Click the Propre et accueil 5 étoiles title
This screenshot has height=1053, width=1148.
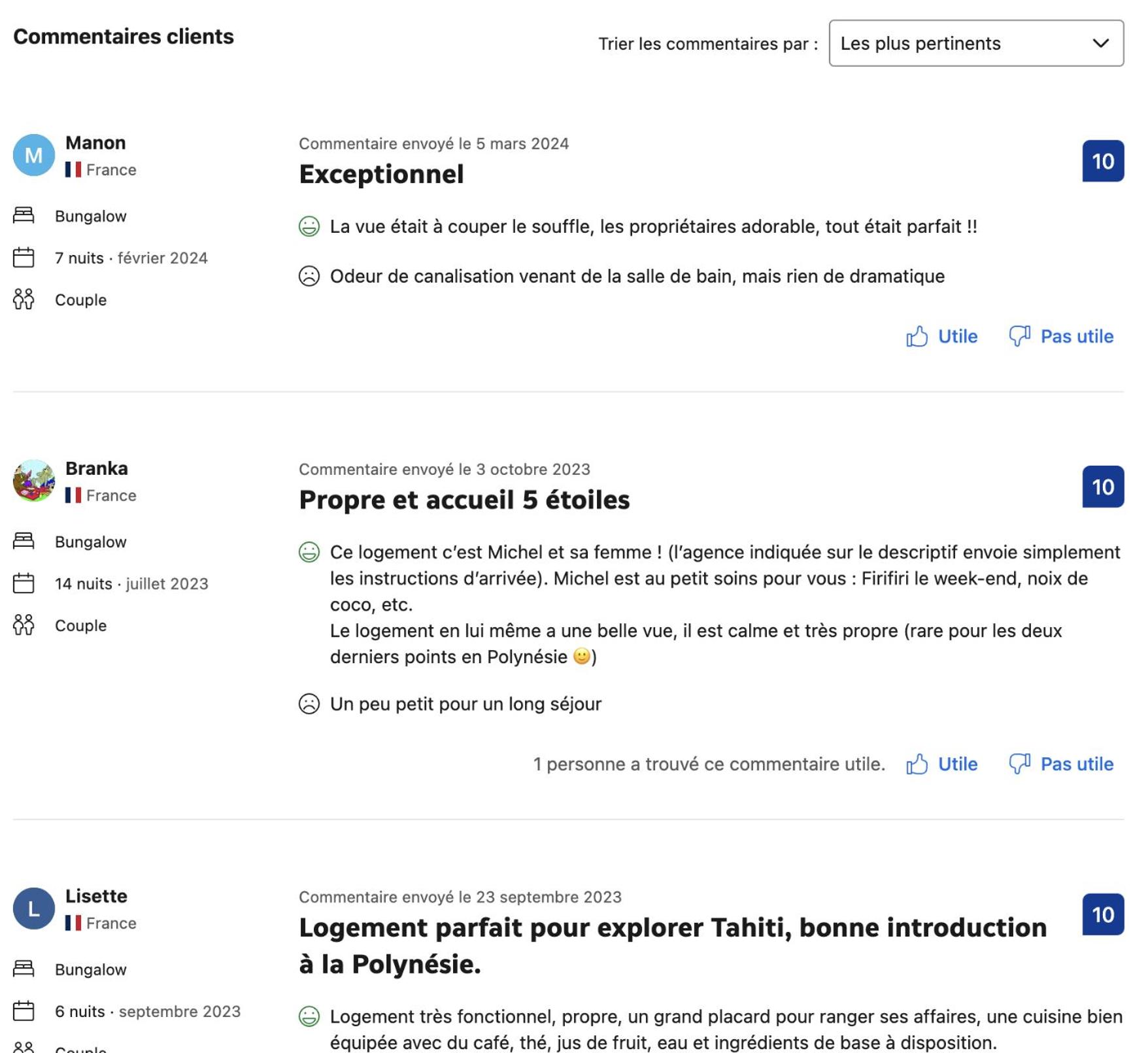pyautogui.click(x=464, y=500)
